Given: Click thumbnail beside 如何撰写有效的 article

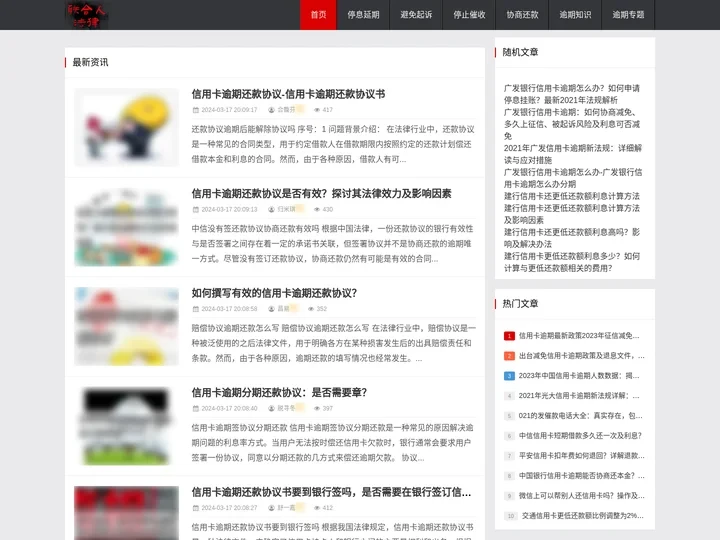Looking at the screenshot, I should (126, 326).
